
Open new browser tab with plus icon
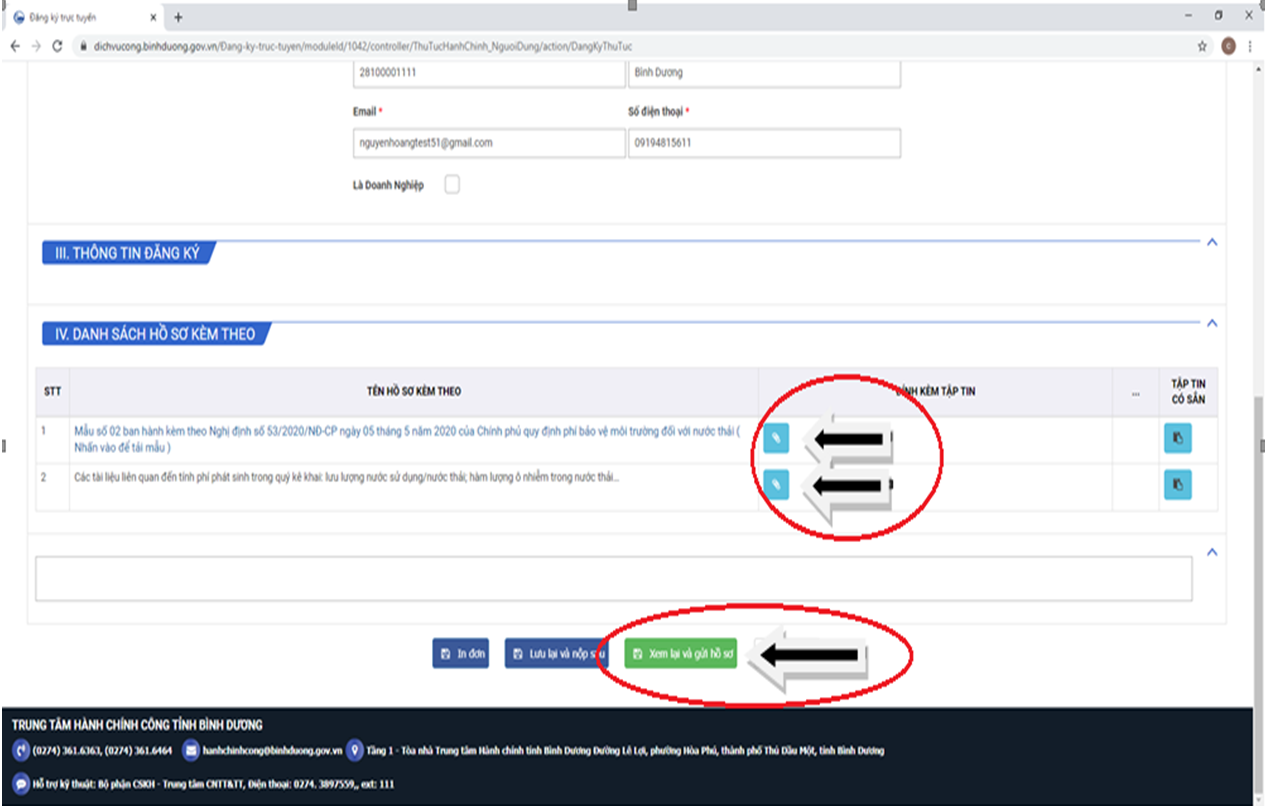pos(178,17)
